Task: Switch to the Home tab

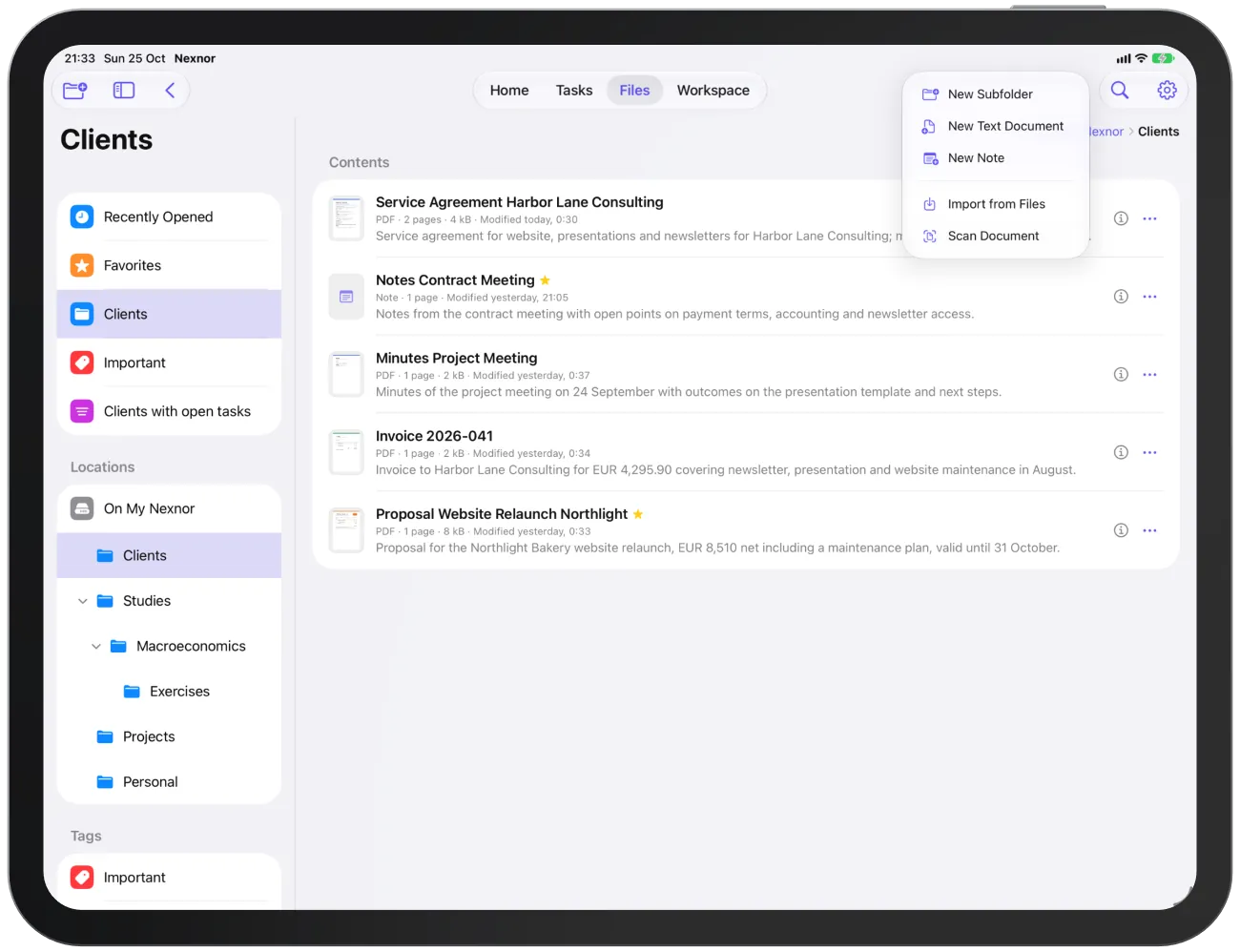Action: [x=509, y=91]
